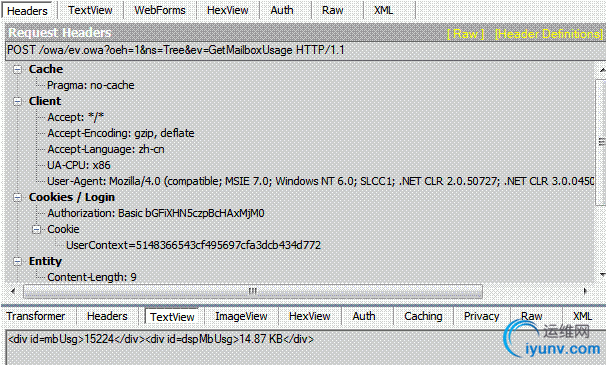Image resolution: width=606 pixels, height=365 pixels.
Task: Click the vertical scrollbar thumb
Action: tap(601, 142)
